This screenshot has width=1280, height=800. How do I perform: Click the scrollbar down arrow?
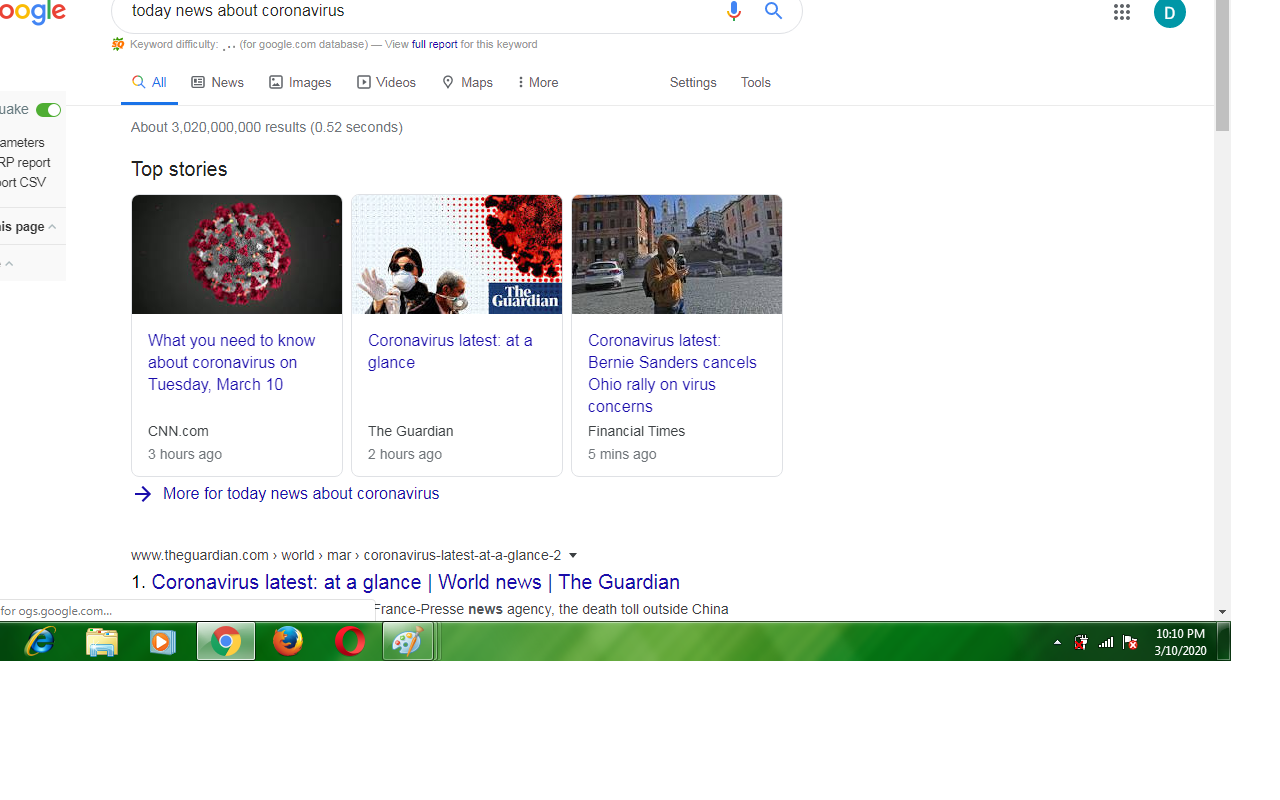click(x=1222, y=612)
